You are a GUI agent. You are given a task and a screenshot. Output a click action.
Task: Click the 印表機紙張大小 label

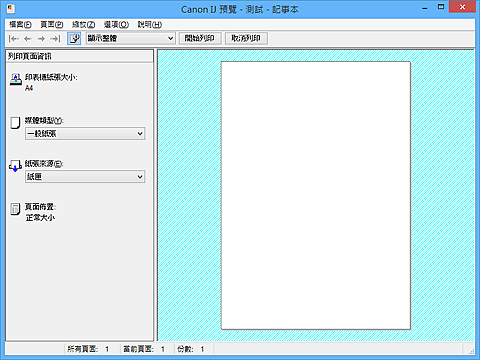[x=51, y=77]
